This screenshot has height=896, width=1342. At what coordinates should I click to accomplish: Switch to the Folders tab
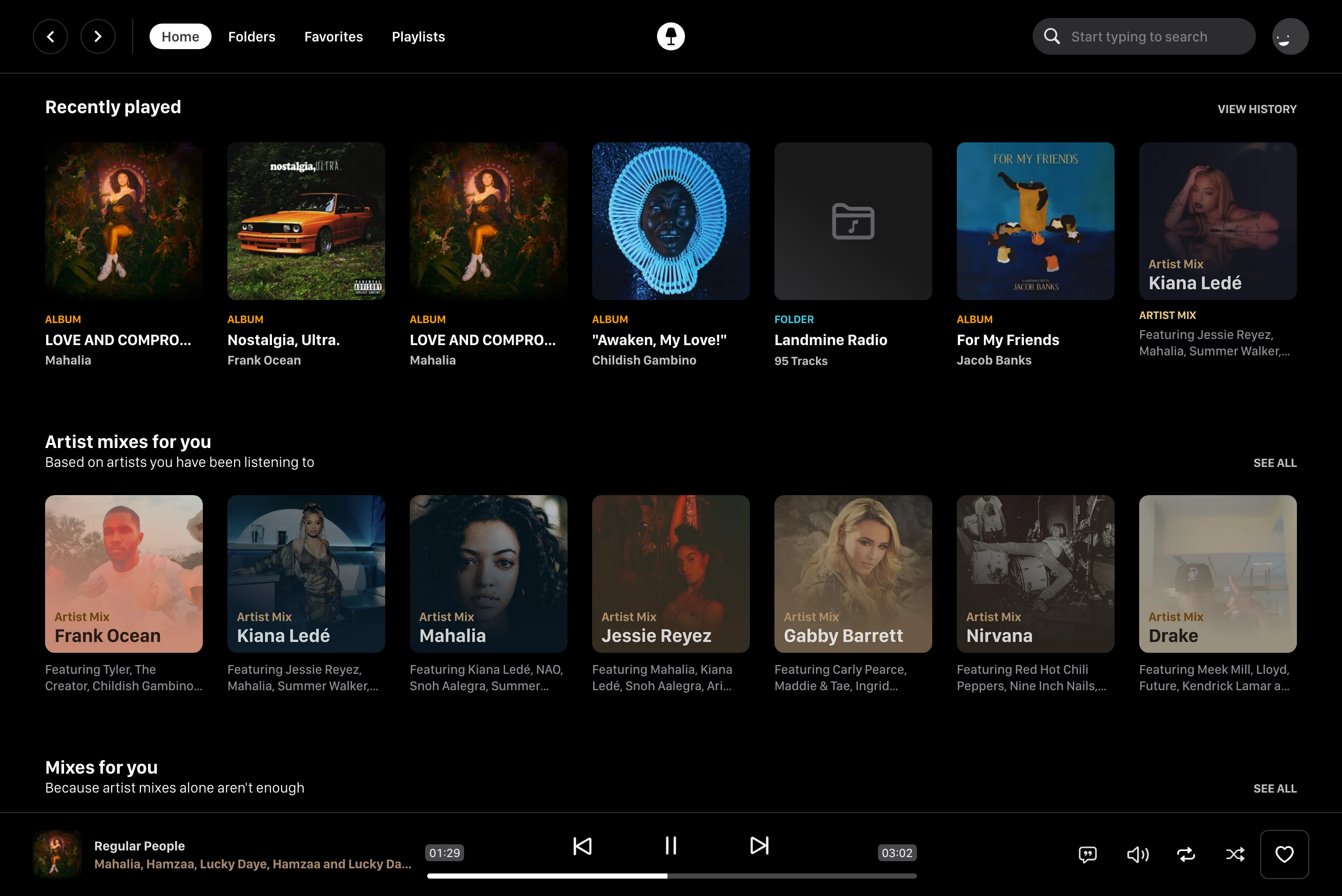(251, 36)
